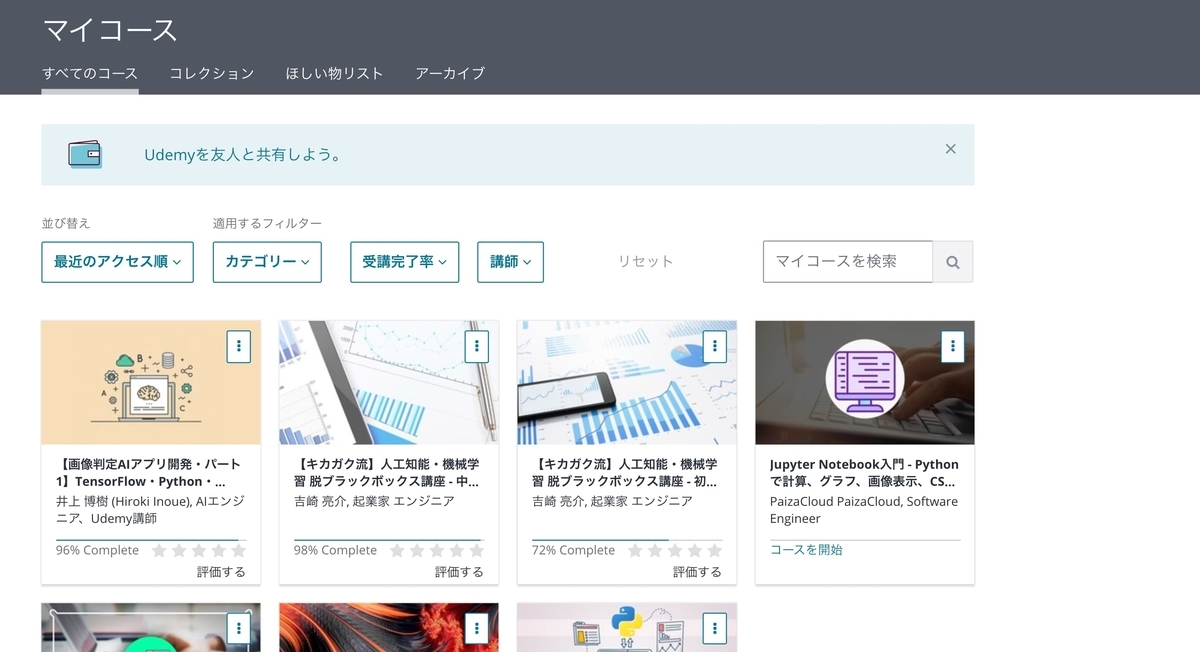
Task: Click the star rating on the 96% Complete card
Action: point(198,550)
